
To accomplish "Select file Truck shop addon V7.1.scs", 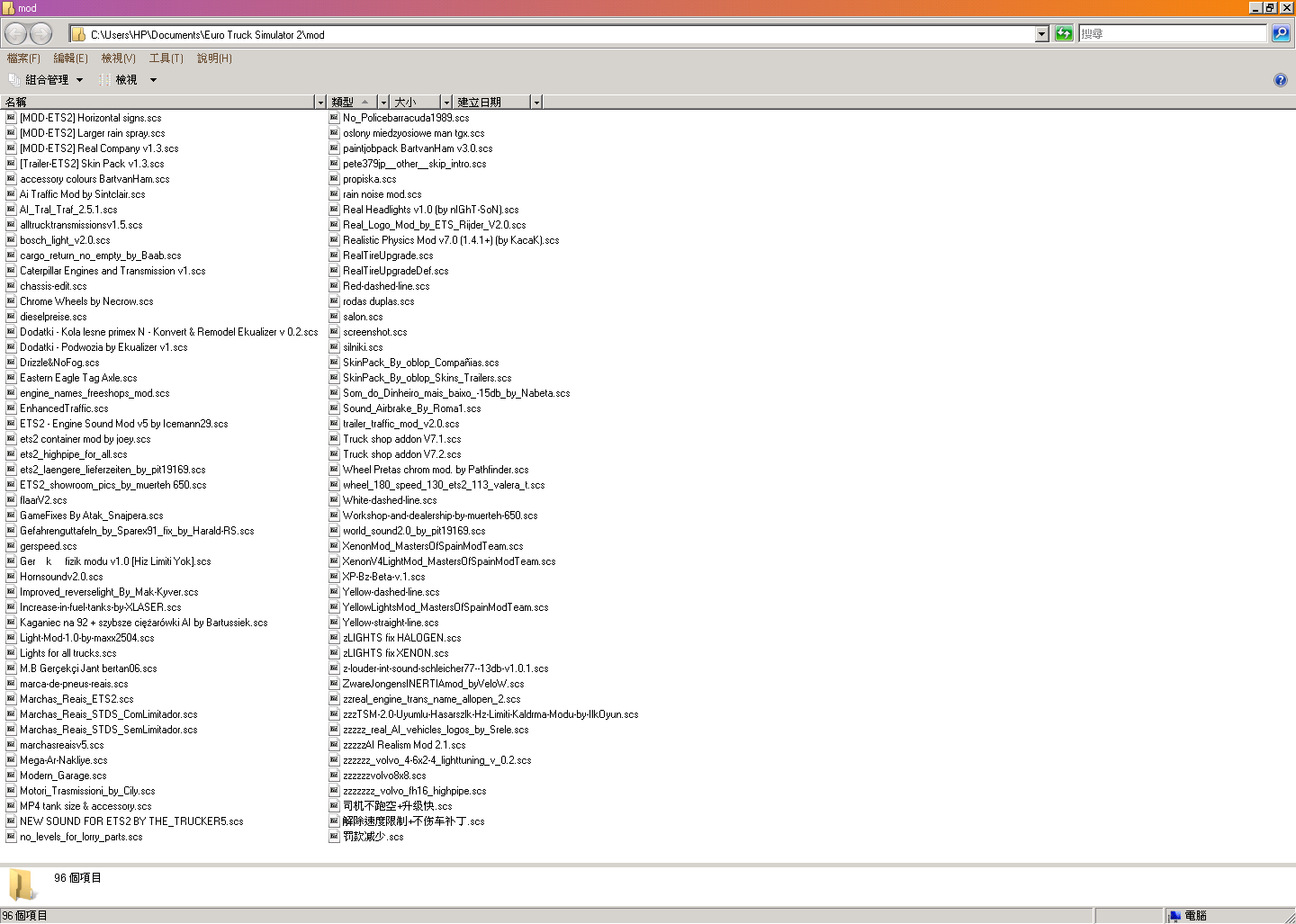I will coord(402,439).
